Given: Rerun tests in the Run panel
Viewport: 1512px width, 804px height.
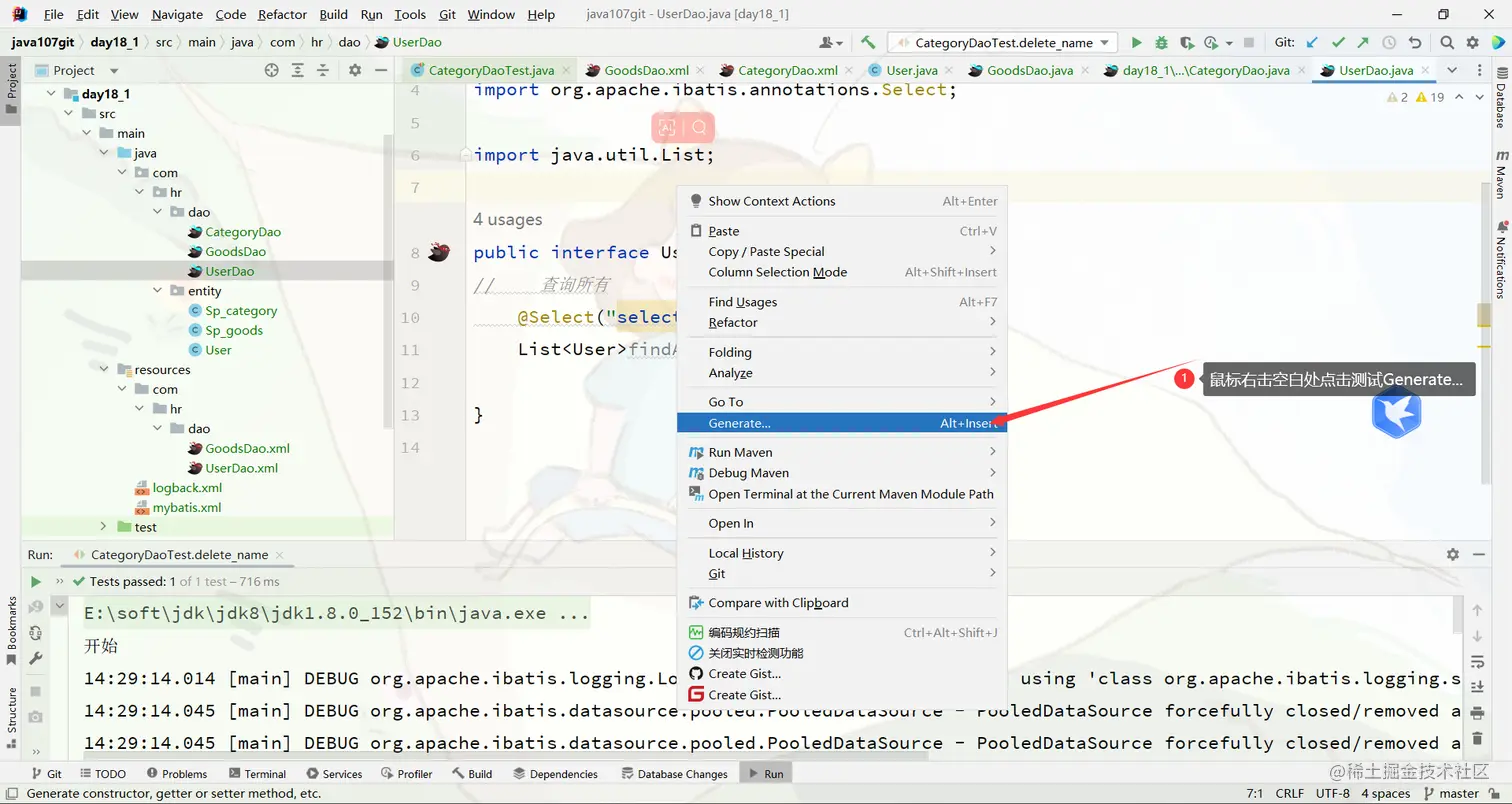Looking at the screenshot, I should [36, 581].
